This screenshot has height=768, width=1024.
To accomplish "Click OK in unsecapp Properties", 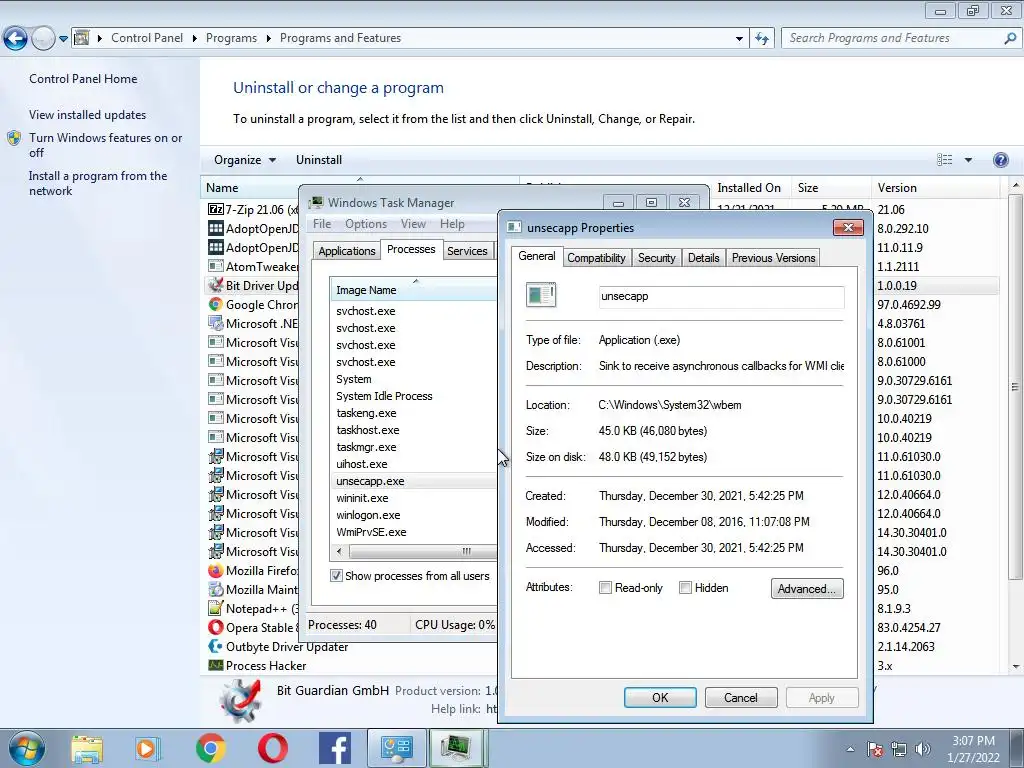I will [x=660, y=697].
